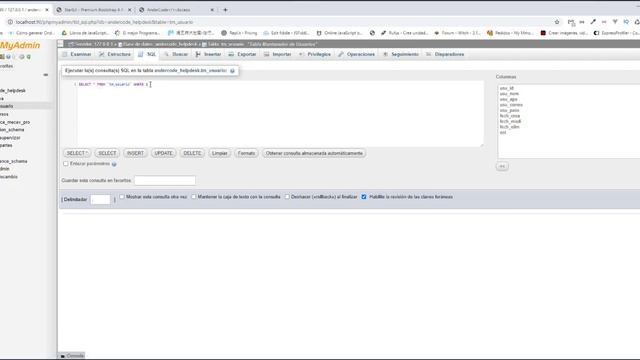Click the Rufus bookmark
Screen dimensions: 640x360
[x=404, y=33]
